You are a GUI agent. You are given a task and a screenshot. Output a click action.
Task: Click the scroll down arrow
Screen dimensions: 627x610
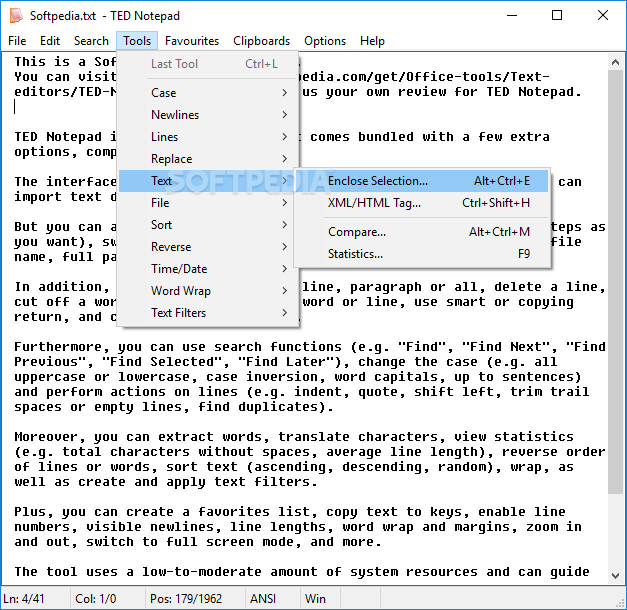coord(615,576)
